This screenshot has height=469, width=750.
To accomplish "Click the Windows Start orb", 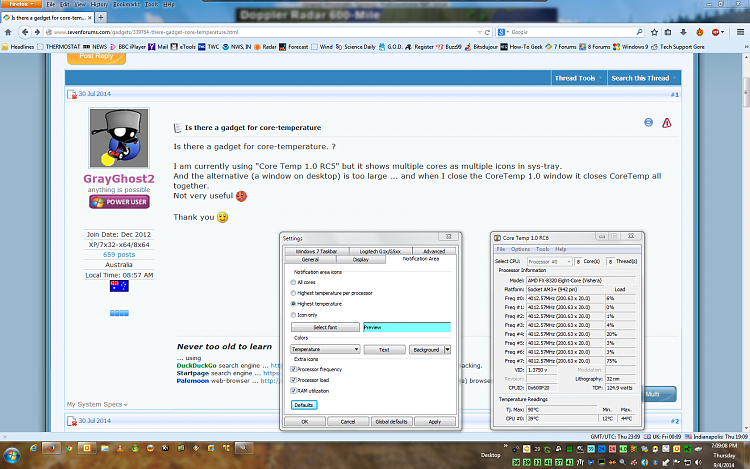I will coord(11,455).
